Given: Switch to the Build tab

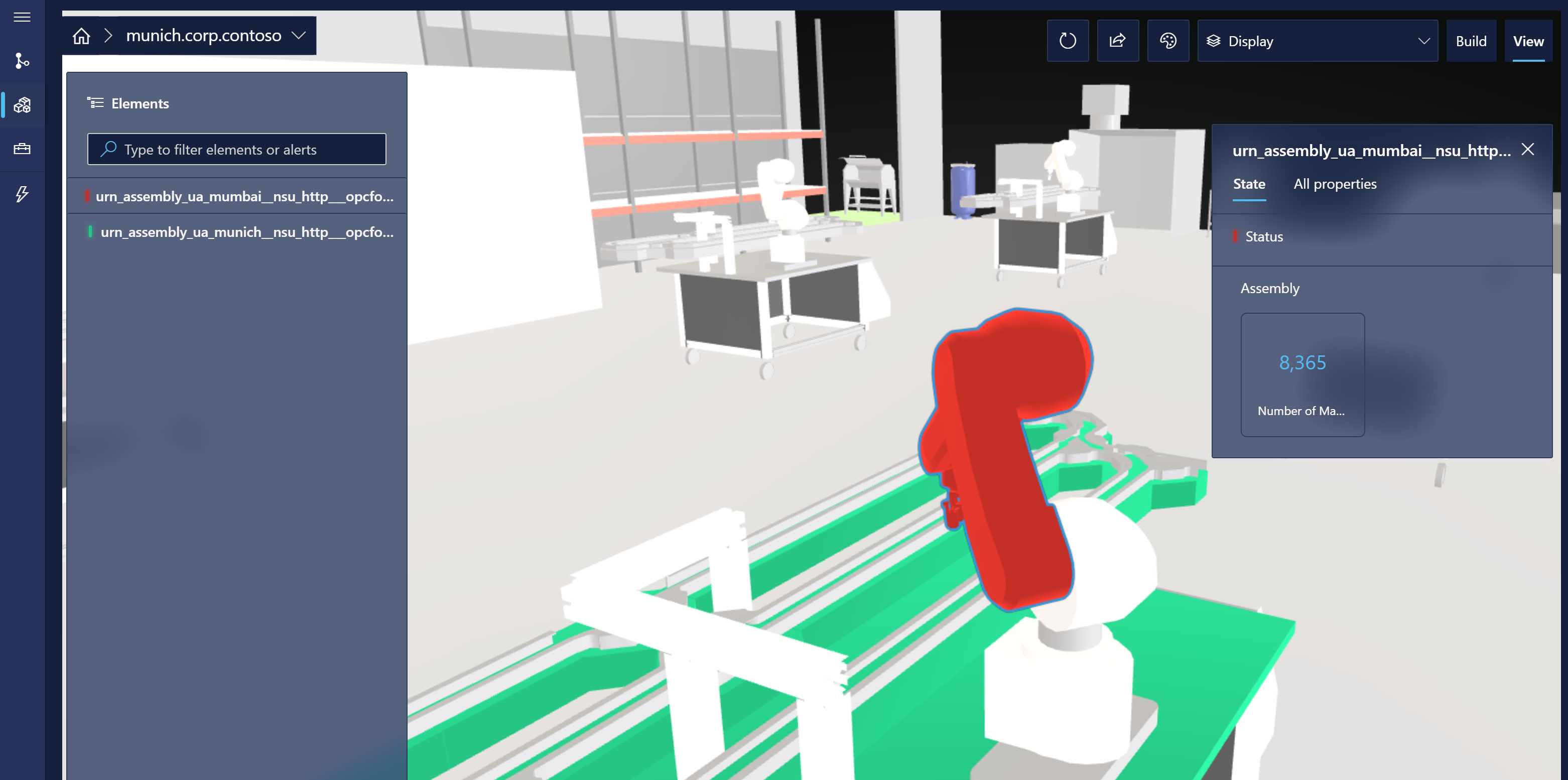Looking at the screenshot, I should (x=1472, y=41).
